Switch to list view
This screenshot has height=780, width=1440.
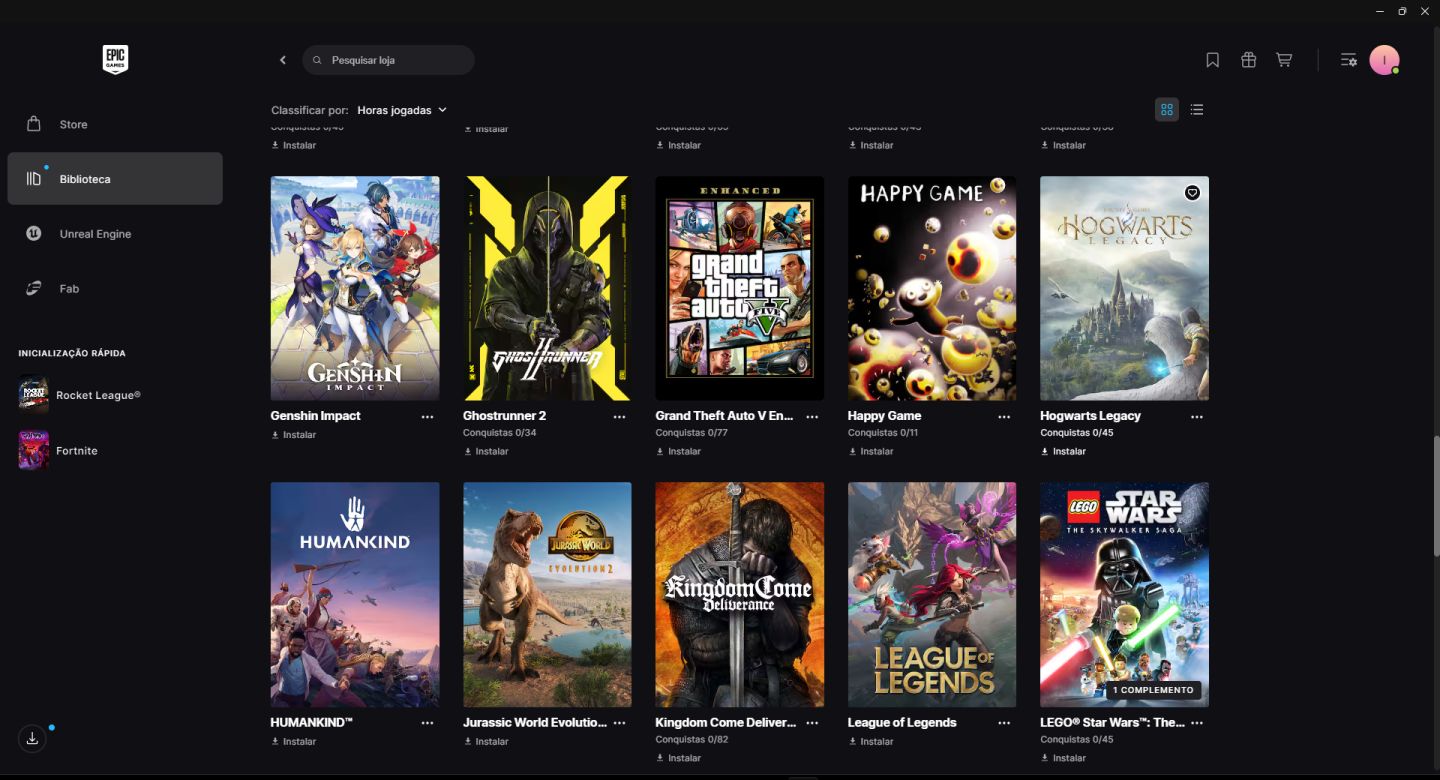[x=1197, y=110]
